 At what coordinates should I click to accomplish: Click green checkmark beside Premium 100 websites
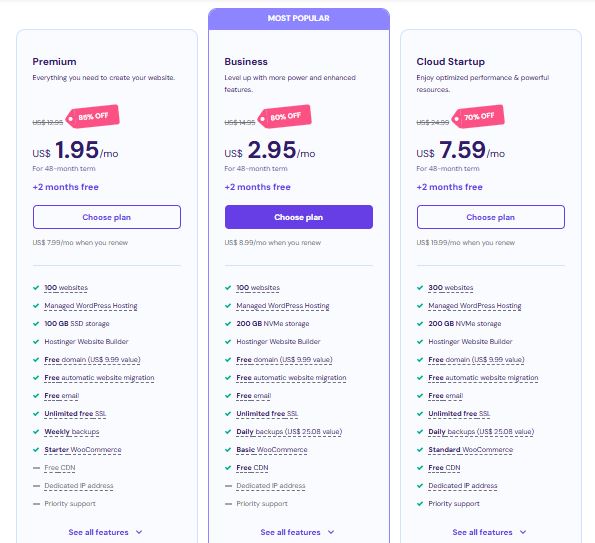click(36, 288)
